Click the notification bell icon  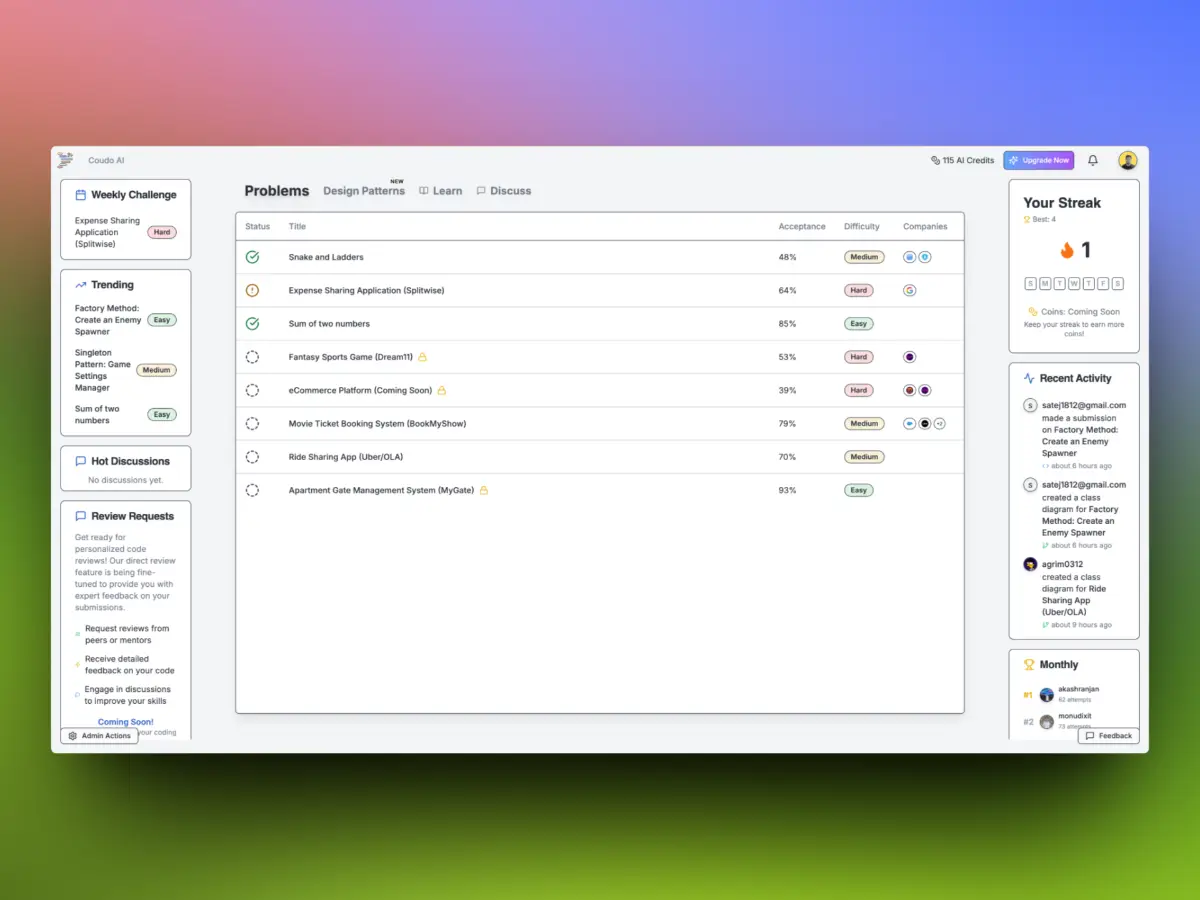1093,160
